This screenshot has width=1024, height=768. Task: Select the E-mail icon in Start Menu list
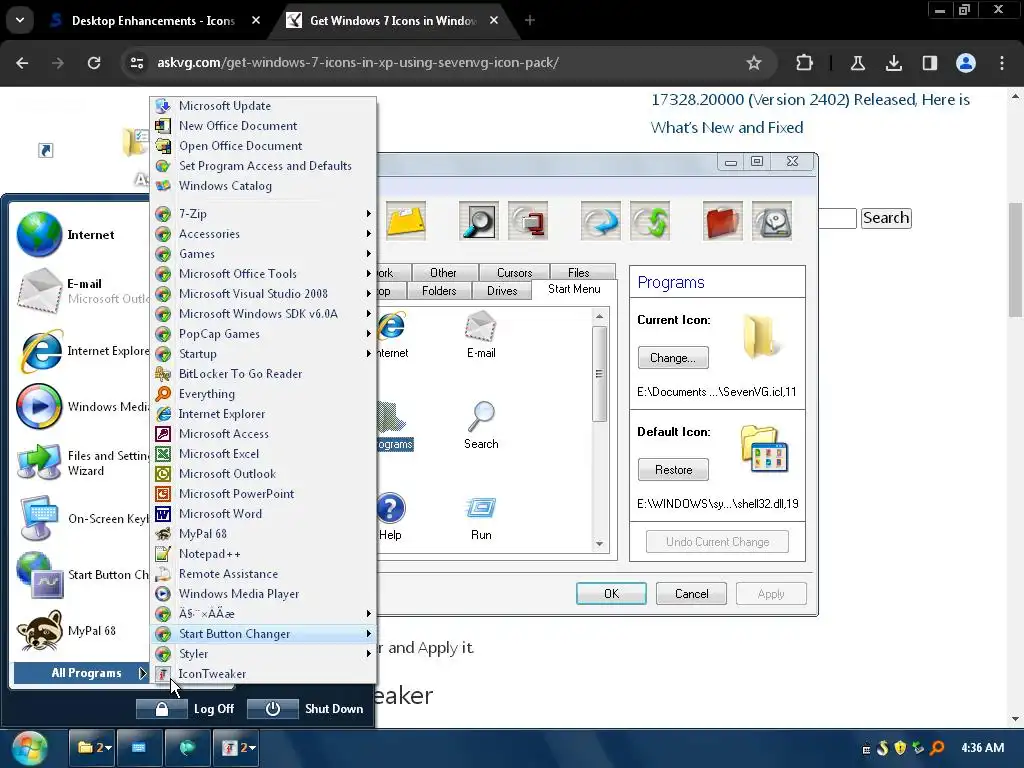pos(481,335)
